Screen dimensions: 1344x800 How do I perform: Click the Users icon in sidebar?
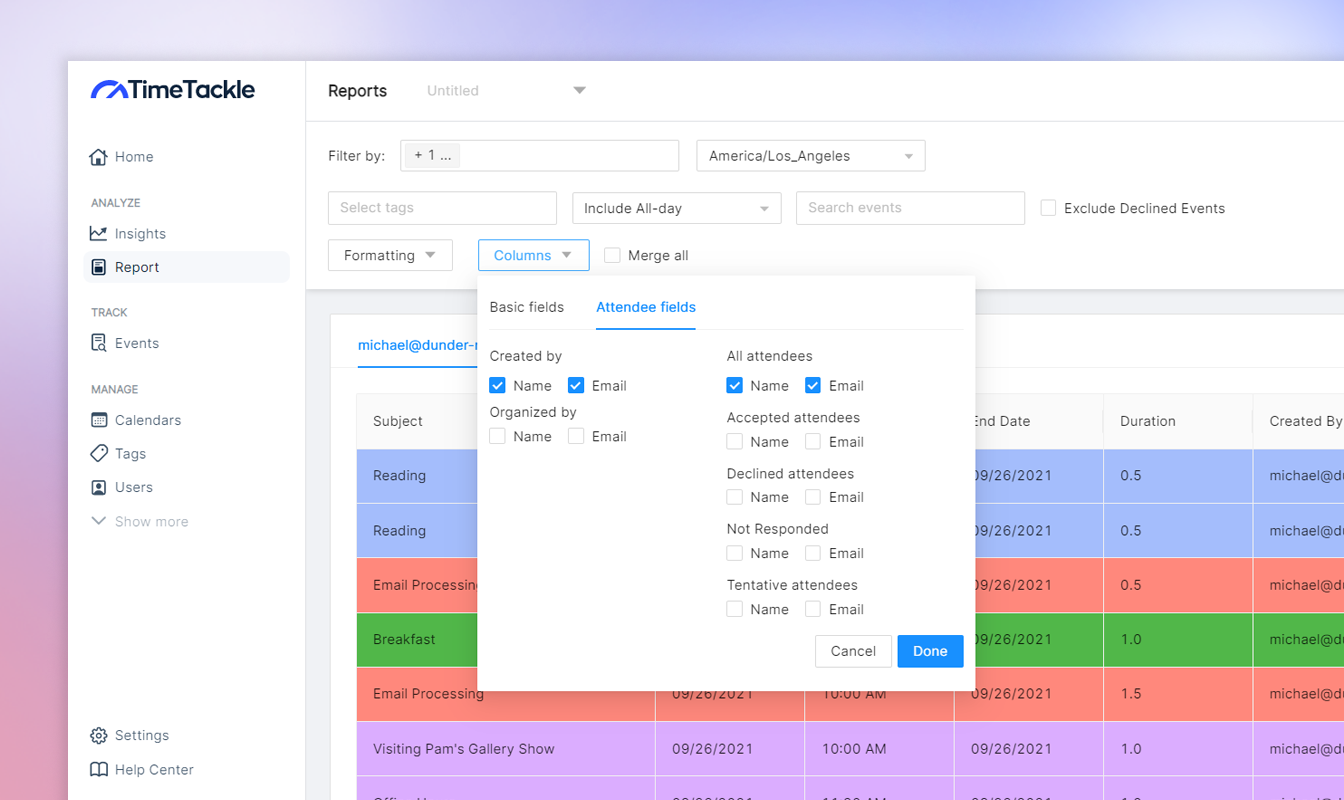pyautogui.click(x=98, y=487)
